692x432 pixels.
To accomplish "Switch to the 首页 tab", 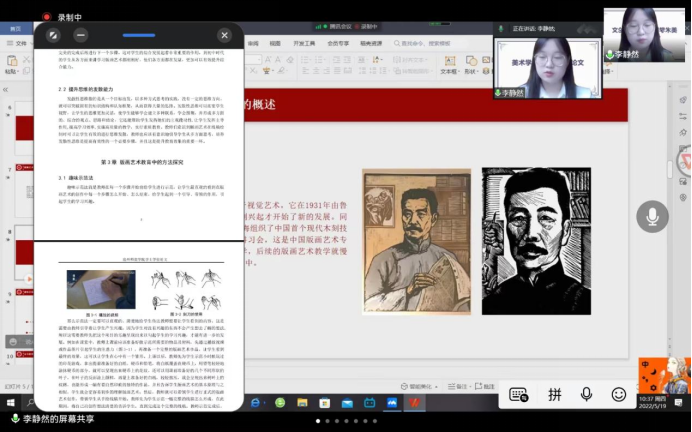I will pos(15,29).
